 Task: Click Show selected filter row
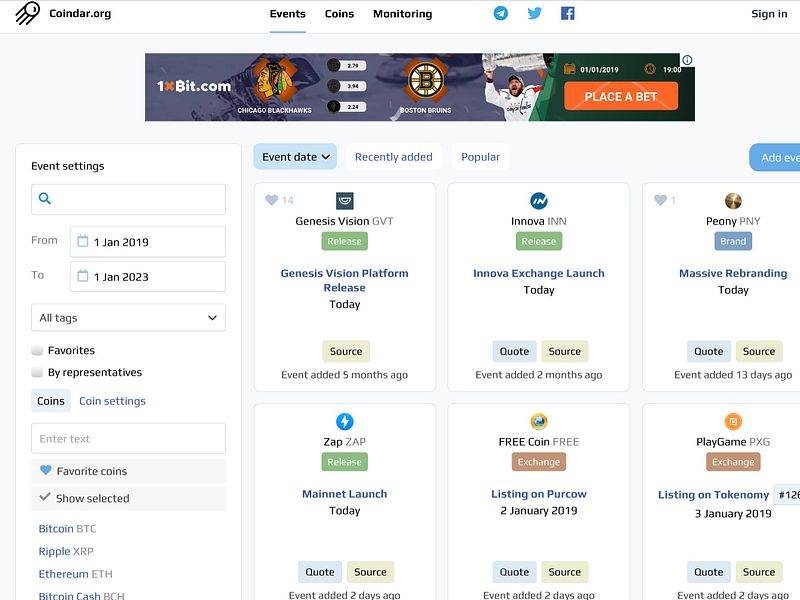(129, 498)
